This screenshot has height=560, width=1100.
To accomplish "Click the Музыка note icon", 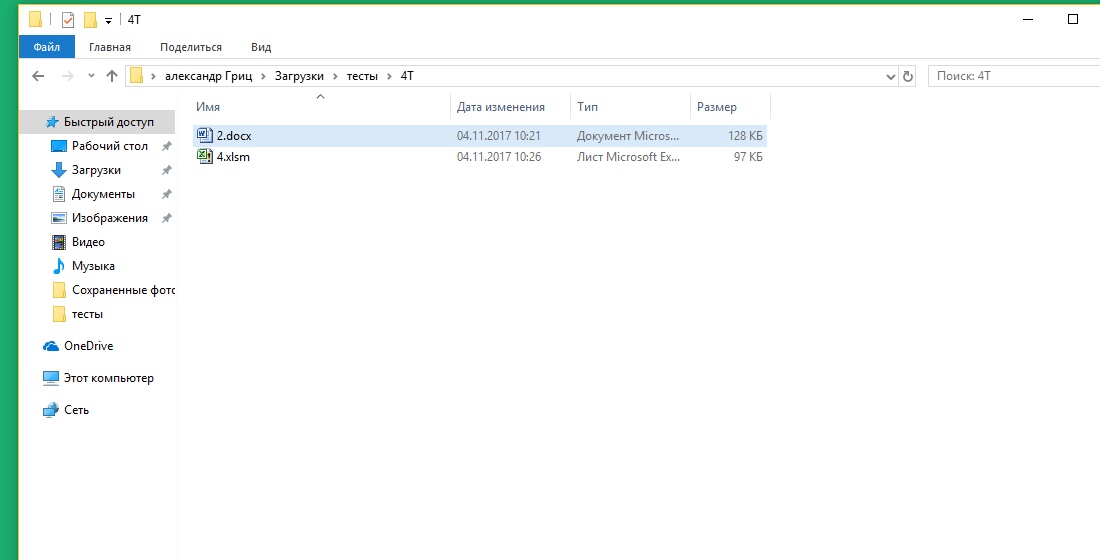I will click(59, 266).
